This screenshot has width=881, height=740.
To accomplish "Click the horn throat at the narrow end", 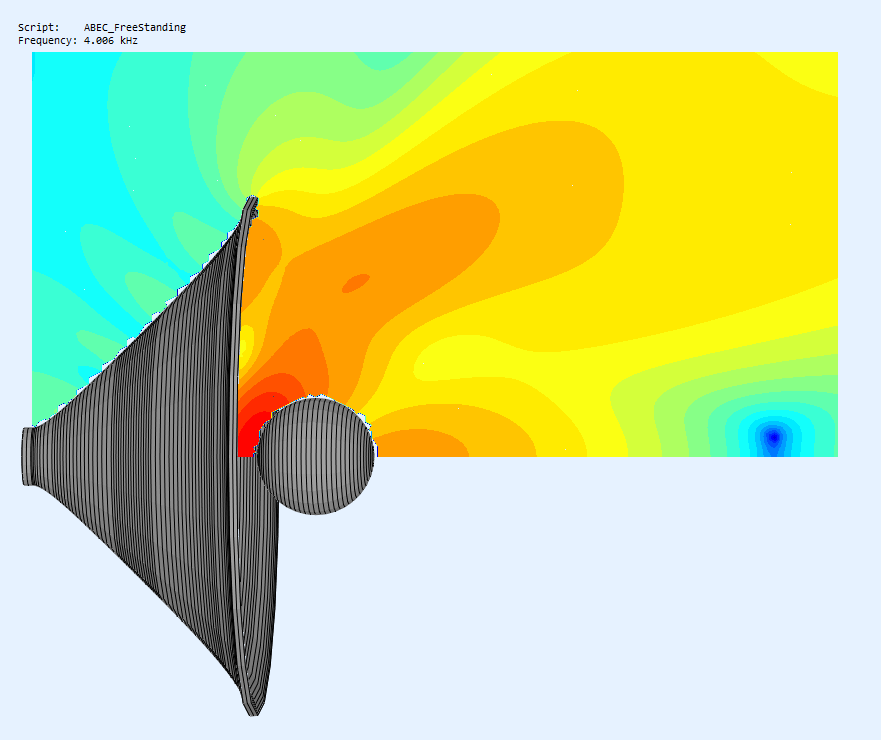I will 28,456.
